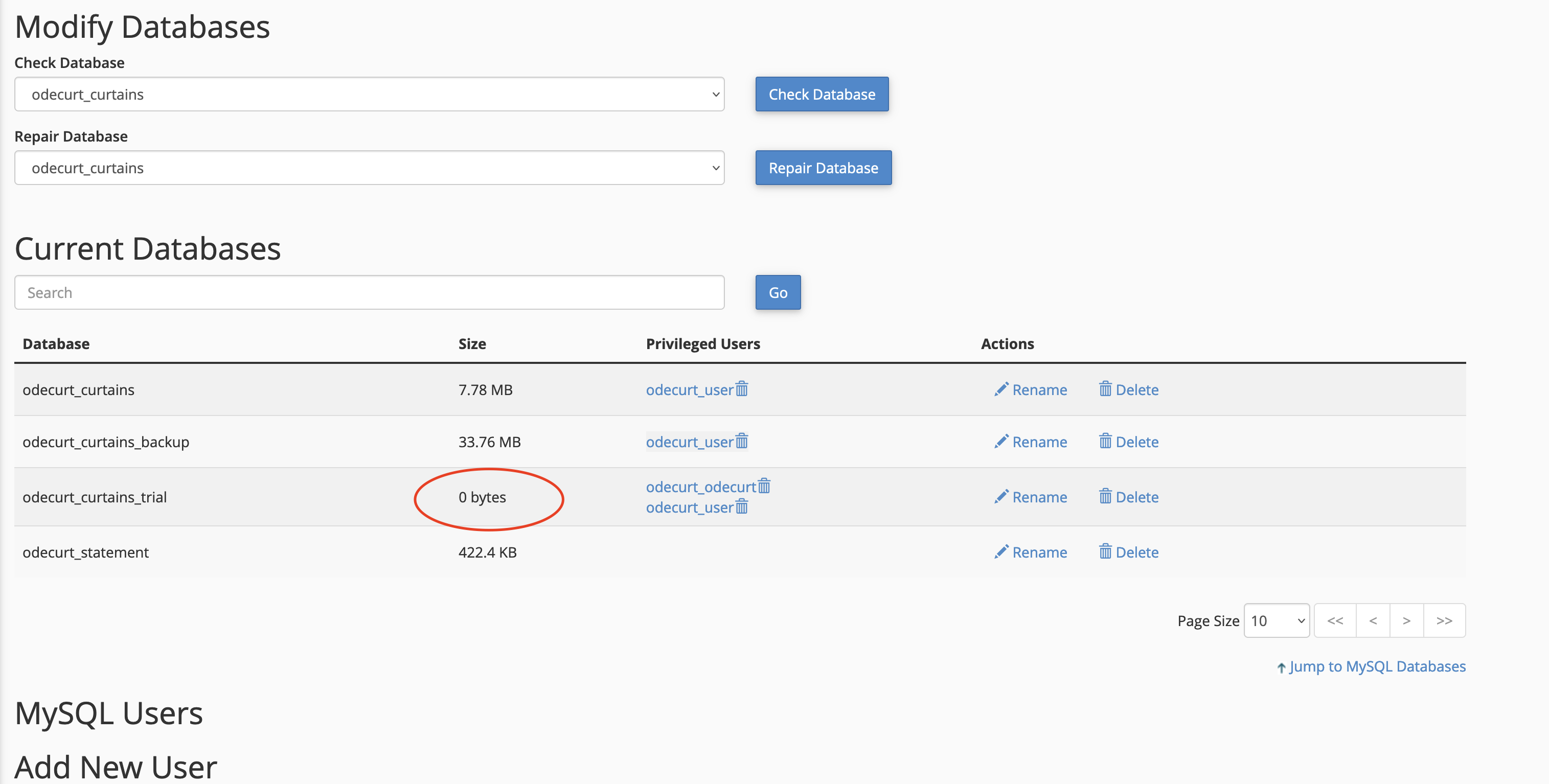Click the Database column header
The image size is (1549, 784).
pos(56,344)
